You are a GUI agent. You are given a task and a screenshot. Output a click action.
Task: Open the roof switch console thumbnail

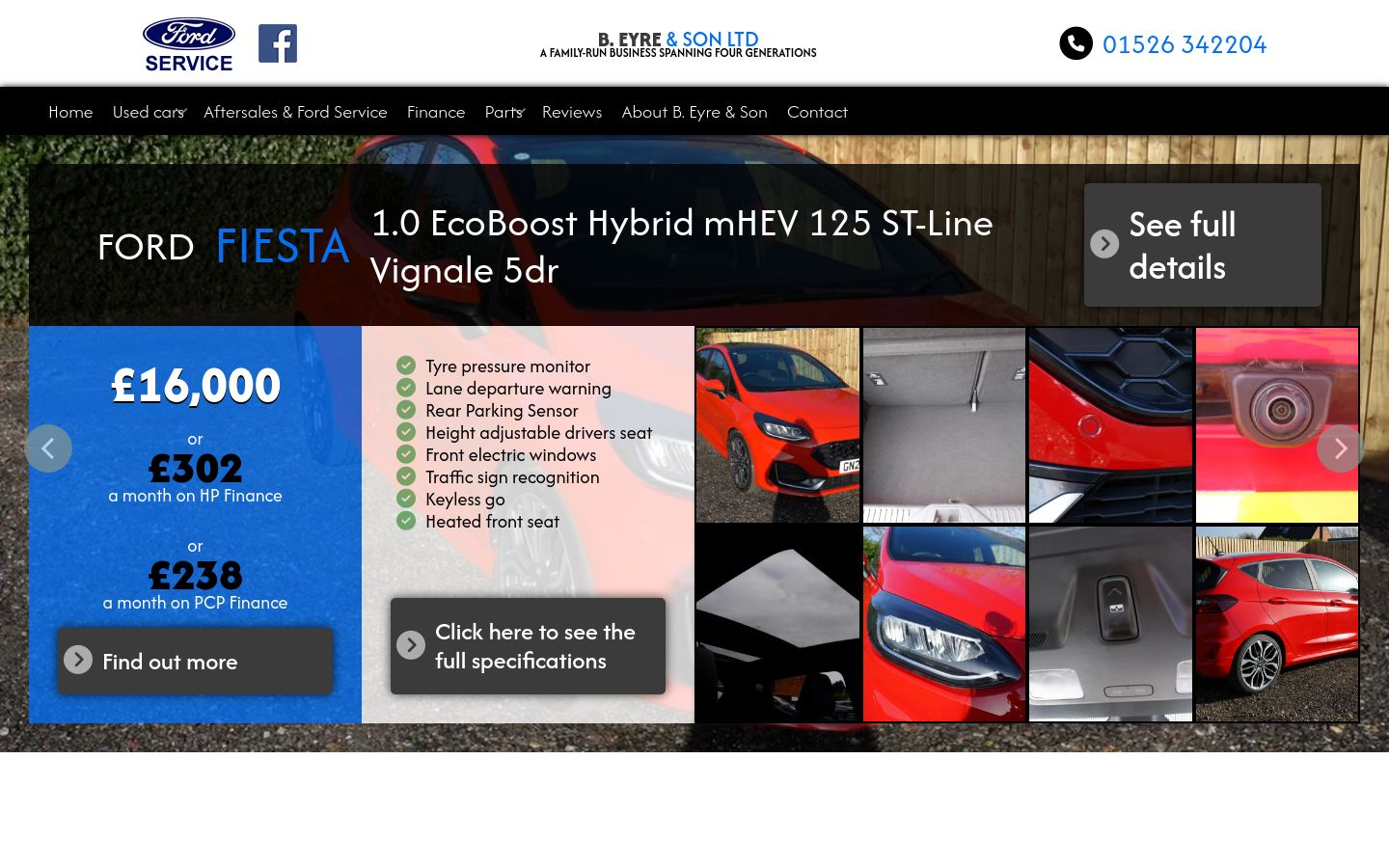pyautogui.click(x=1110, y=624)
